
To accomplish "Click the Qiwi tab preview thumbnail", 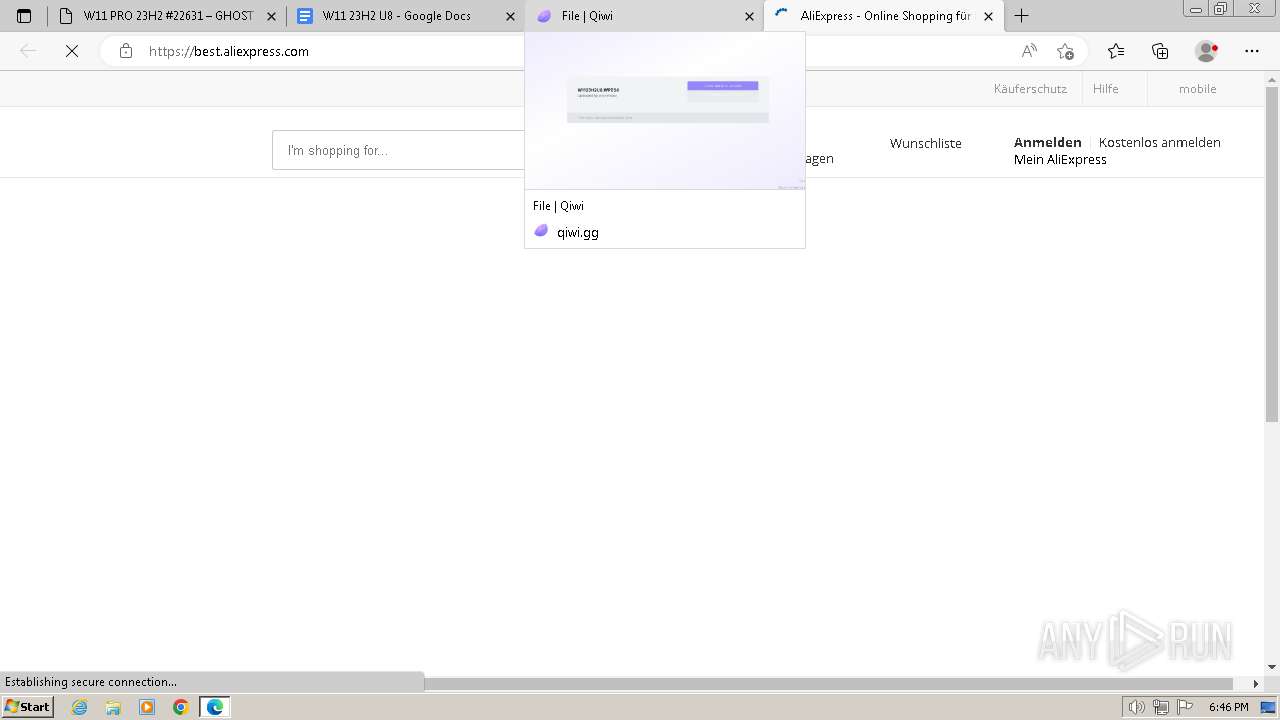I will point(665,111).
